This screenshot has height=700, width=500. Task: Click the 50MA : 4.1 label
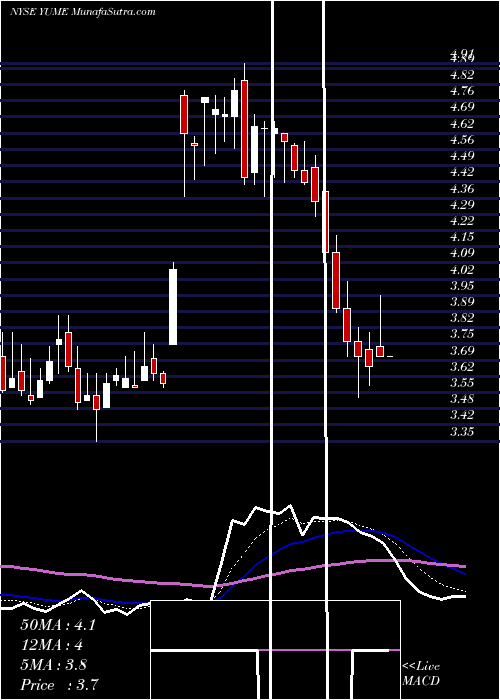coord(58,625)
